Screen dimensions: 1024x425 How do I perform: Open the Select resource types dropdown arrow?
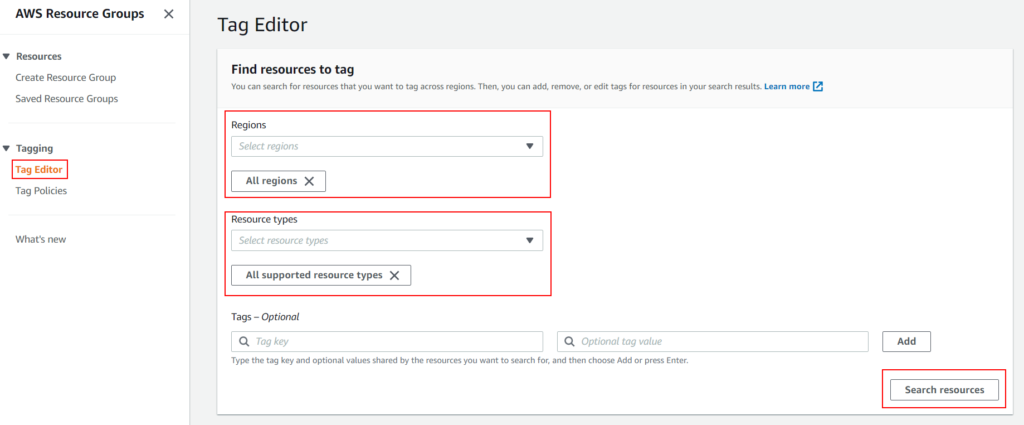530,240
